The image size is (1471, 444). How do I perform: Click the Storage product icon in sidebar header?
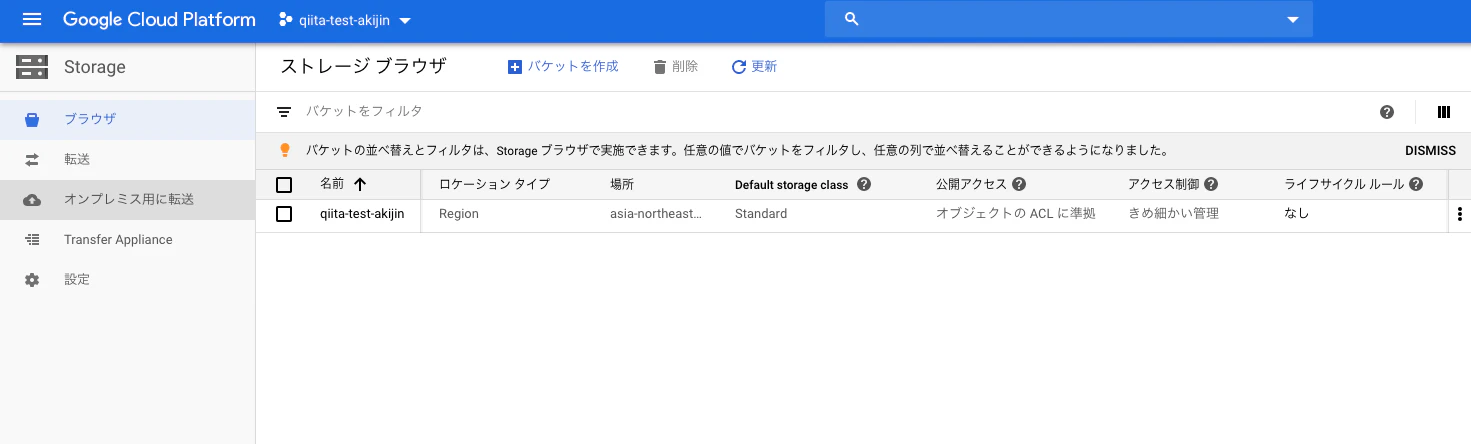(x=32, y=67)
